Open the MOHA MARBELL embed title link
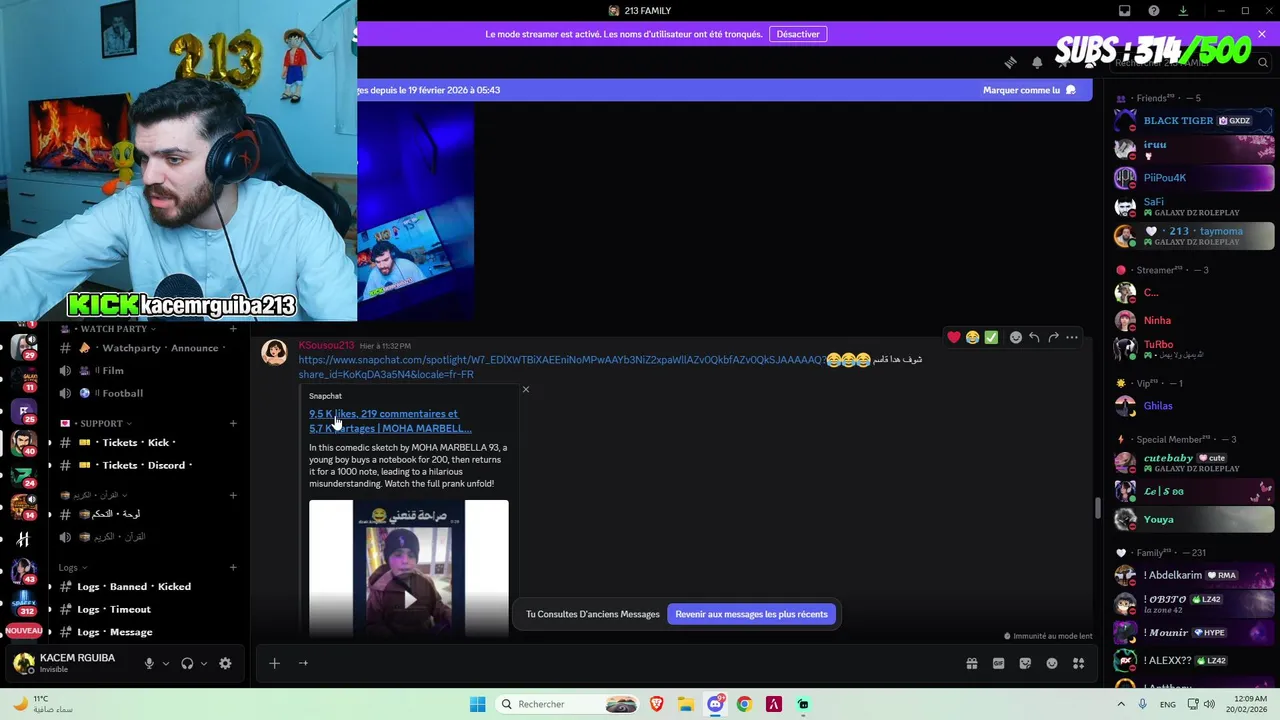This screenshot has height=720, width=1280. [390, 421]
